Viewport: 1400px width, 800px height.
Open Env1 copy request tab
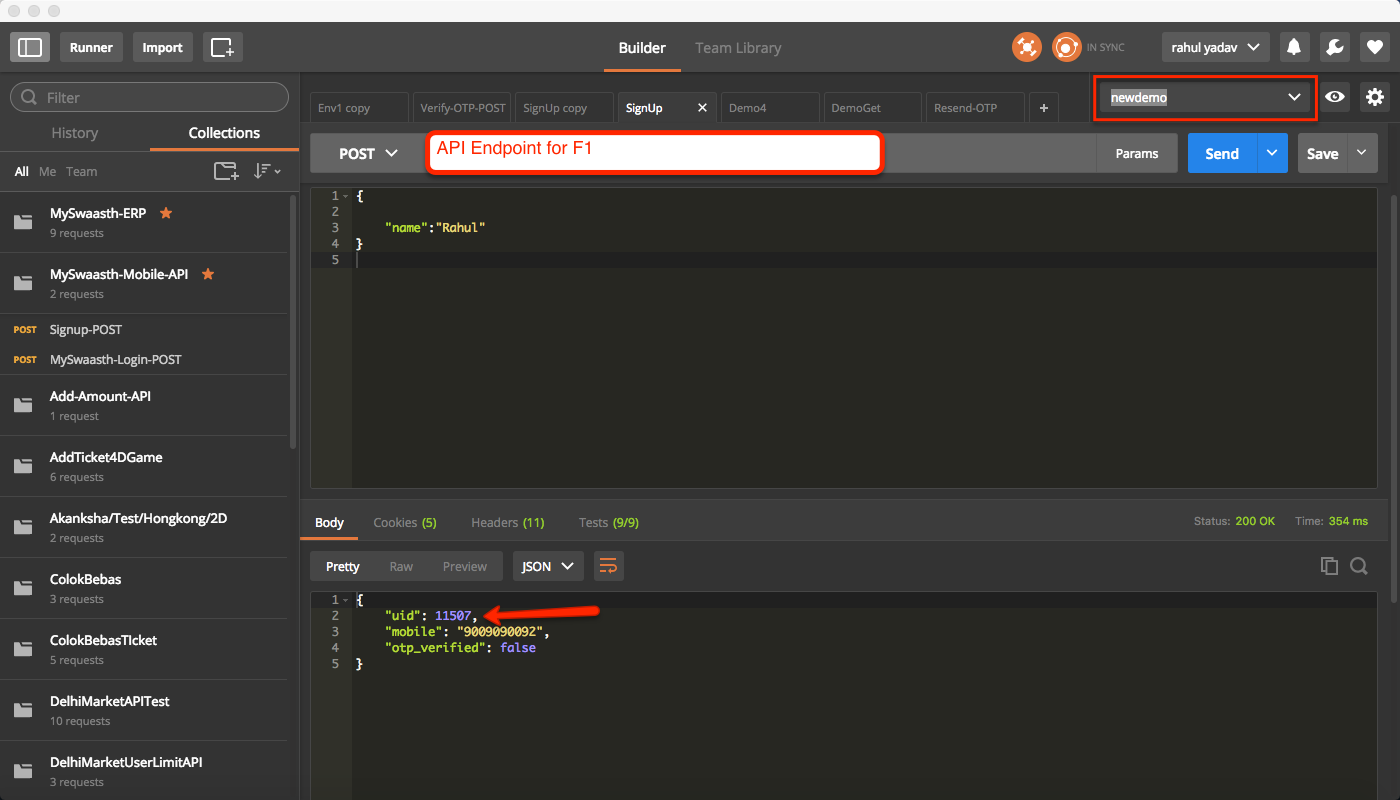(x=359, y=107)
